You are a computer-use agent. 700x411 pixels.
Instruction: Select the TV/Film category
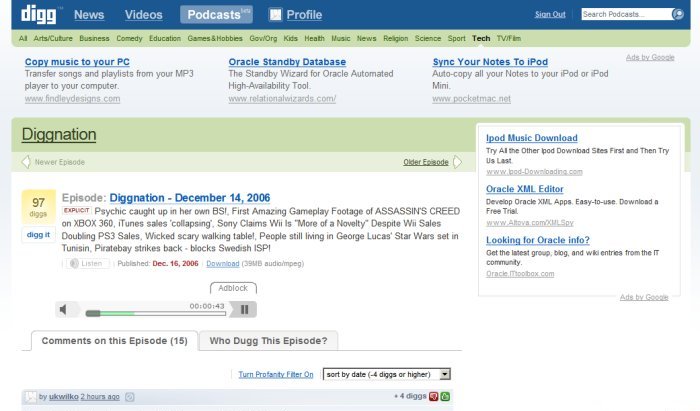[x=508, y=38]
